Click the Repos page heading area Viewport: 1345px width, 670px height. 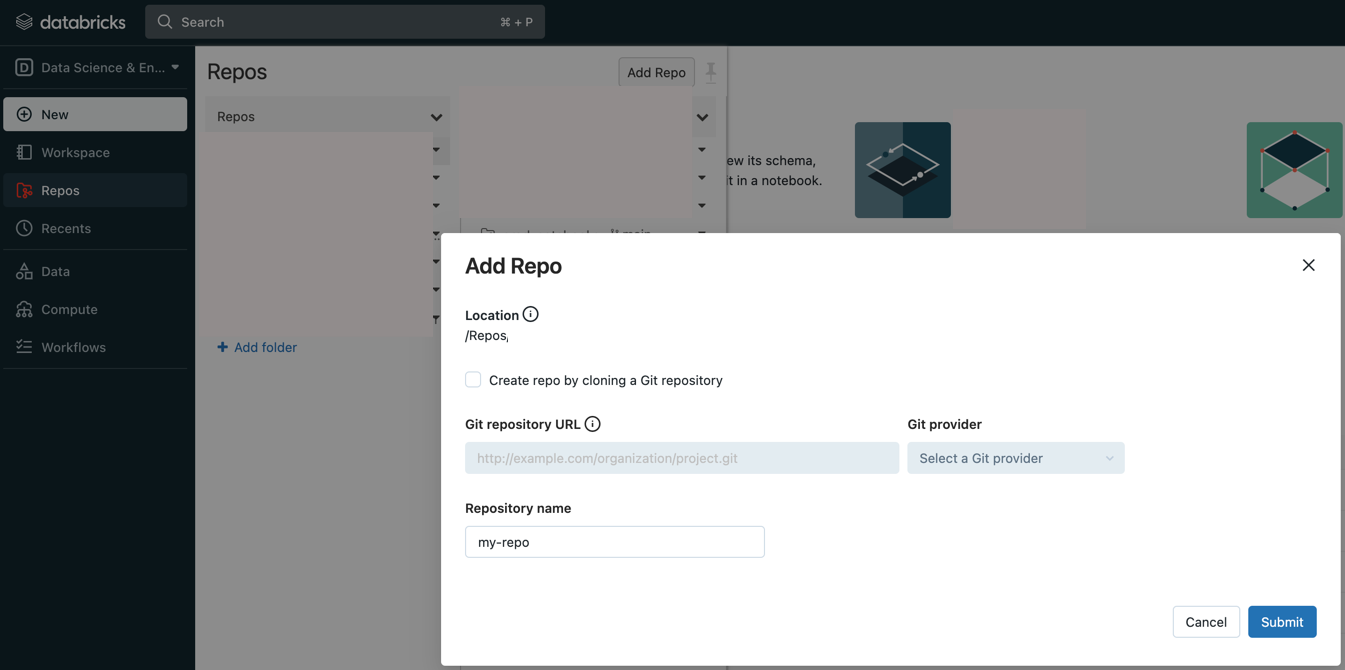[236, 71]
